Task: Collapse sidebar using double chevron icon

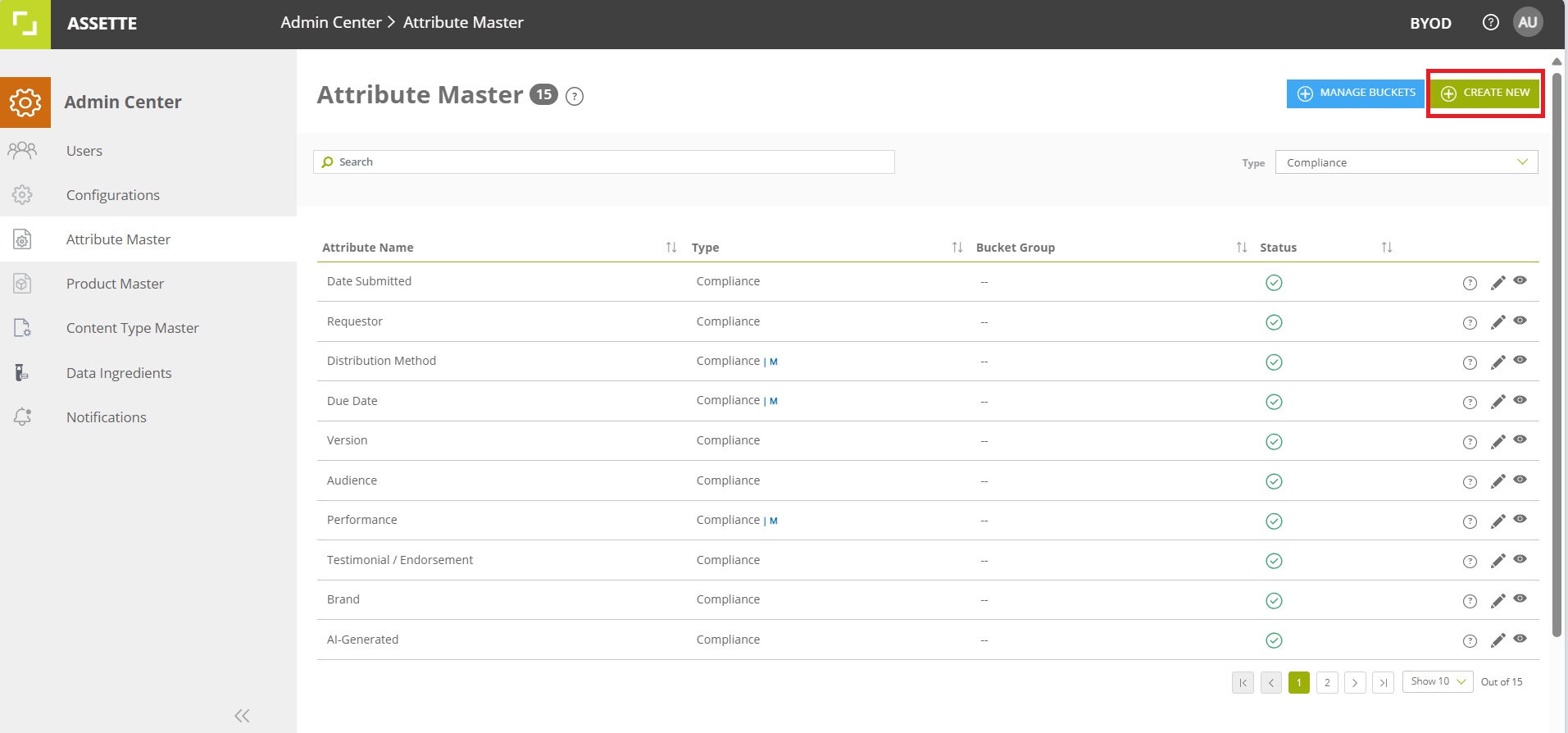Action: [x=242, y=716]
